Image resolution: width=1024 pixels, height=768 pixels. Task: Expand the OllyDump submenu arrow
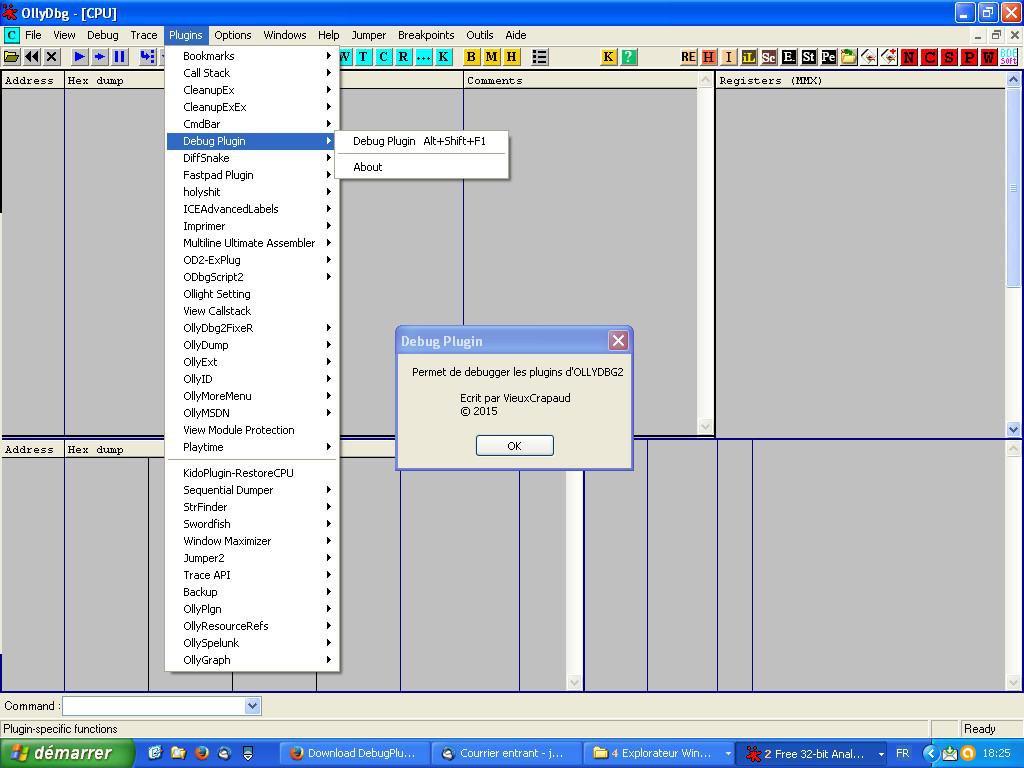pyautogui.click(x=328, y=345)
